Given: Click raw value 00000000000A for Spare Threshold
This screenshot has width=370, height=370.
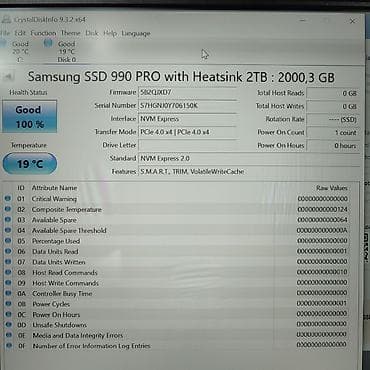Looking at the screenshot, I should [x=322, y=230].
